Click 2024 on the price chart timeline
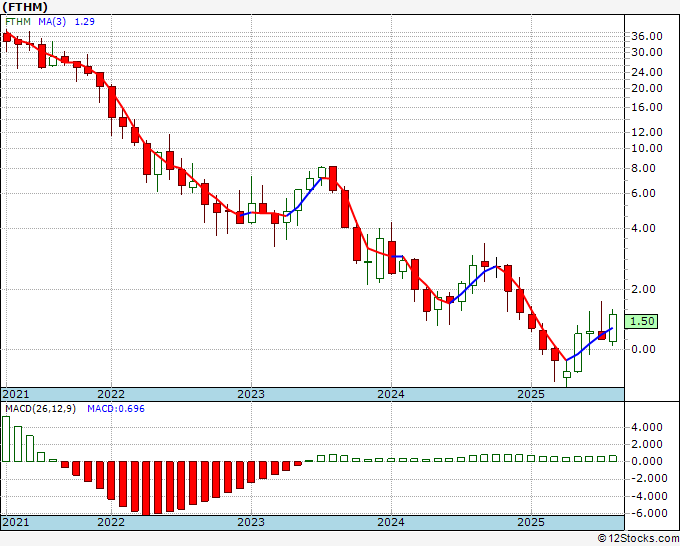The image size is (680, 546). click(391, 394)
